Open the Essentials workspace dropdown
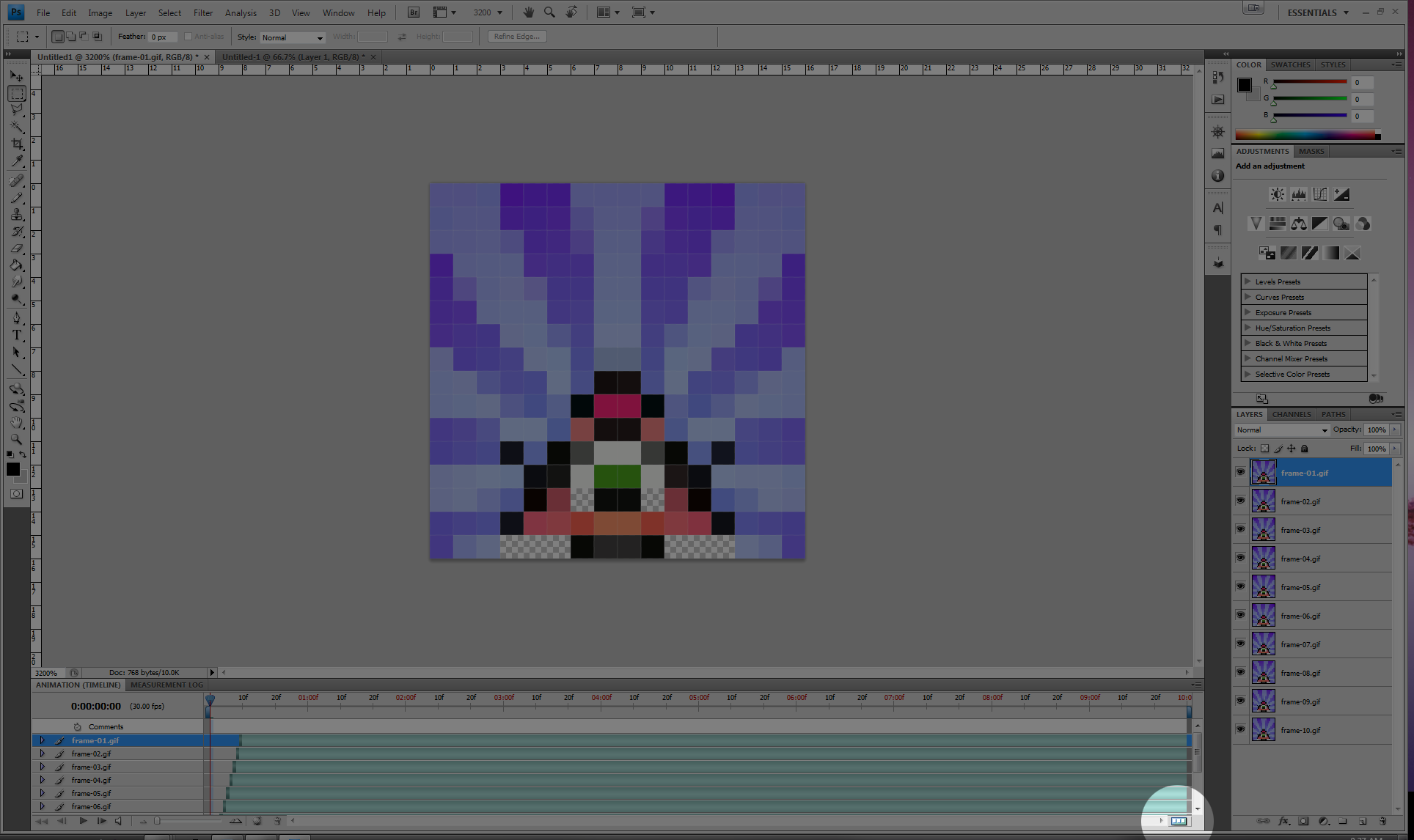 tap(1318, 12)
